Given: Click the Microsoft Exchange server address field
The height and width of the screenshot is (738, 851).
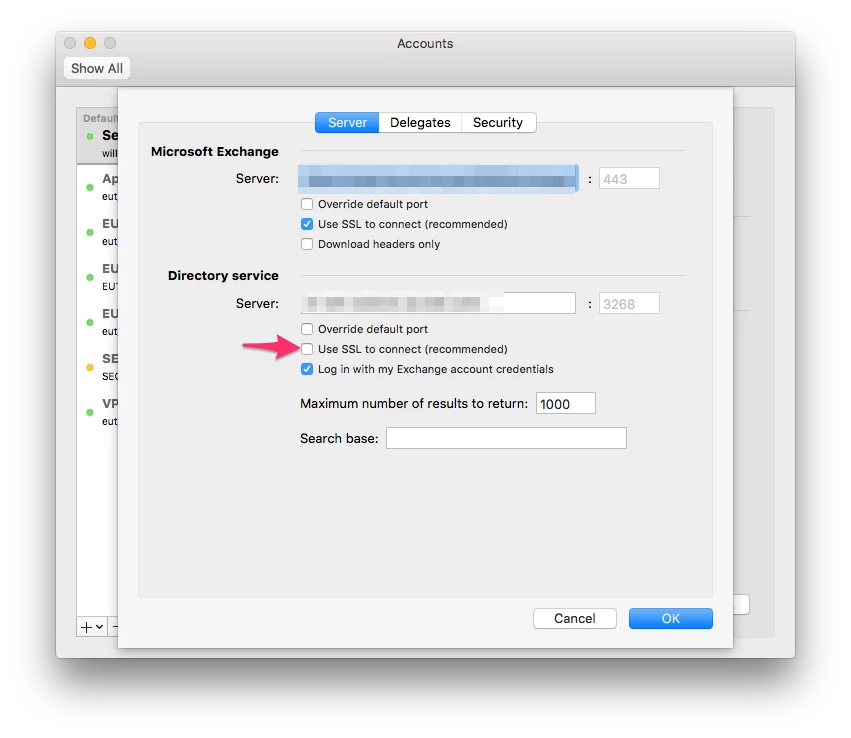Looking at the screenshot, I should [x=439, y=179].
